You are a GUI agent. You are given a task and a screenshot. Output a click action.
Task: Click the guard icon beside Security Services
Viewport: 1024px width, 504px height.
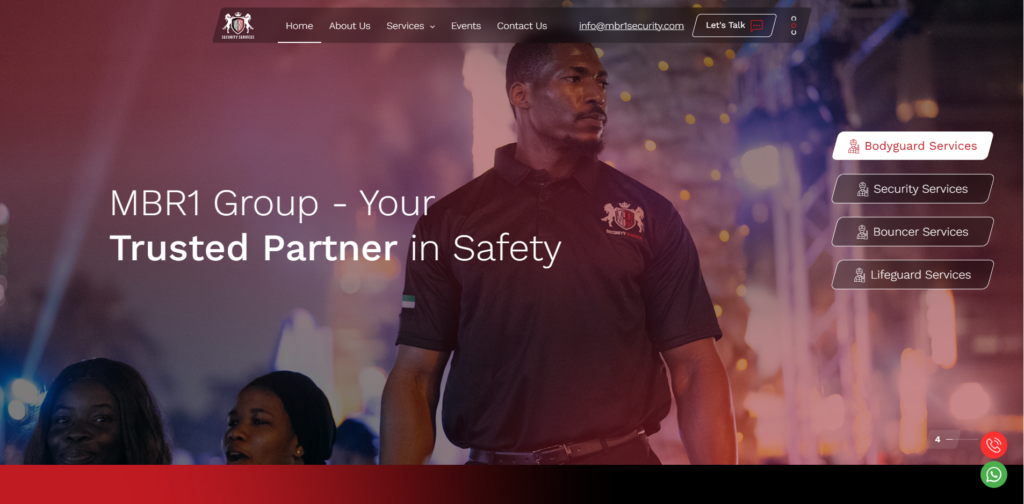click(x=863, y=189)
